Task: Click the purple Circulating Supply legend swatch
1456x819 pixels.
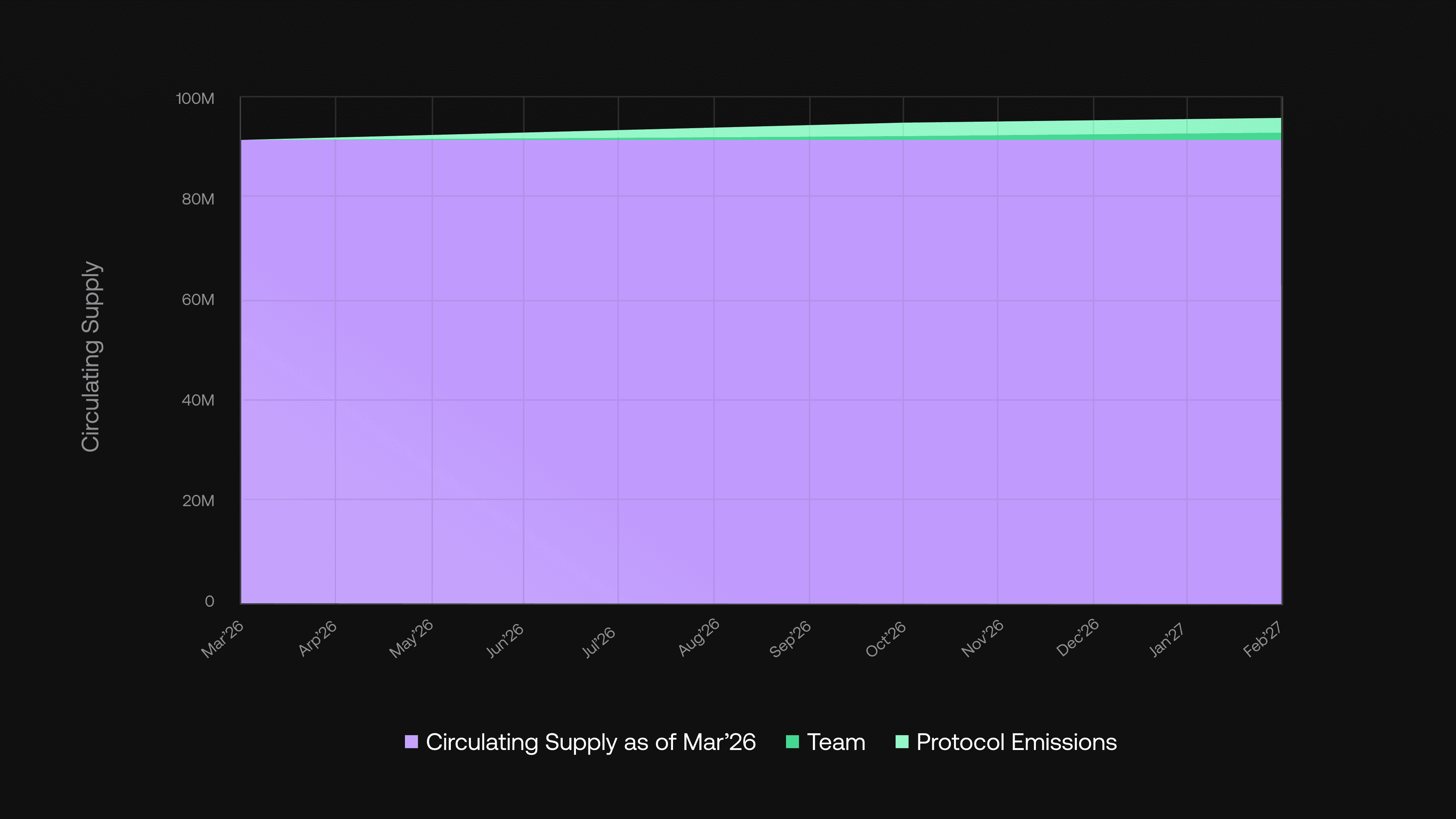Action: point(411,742)
